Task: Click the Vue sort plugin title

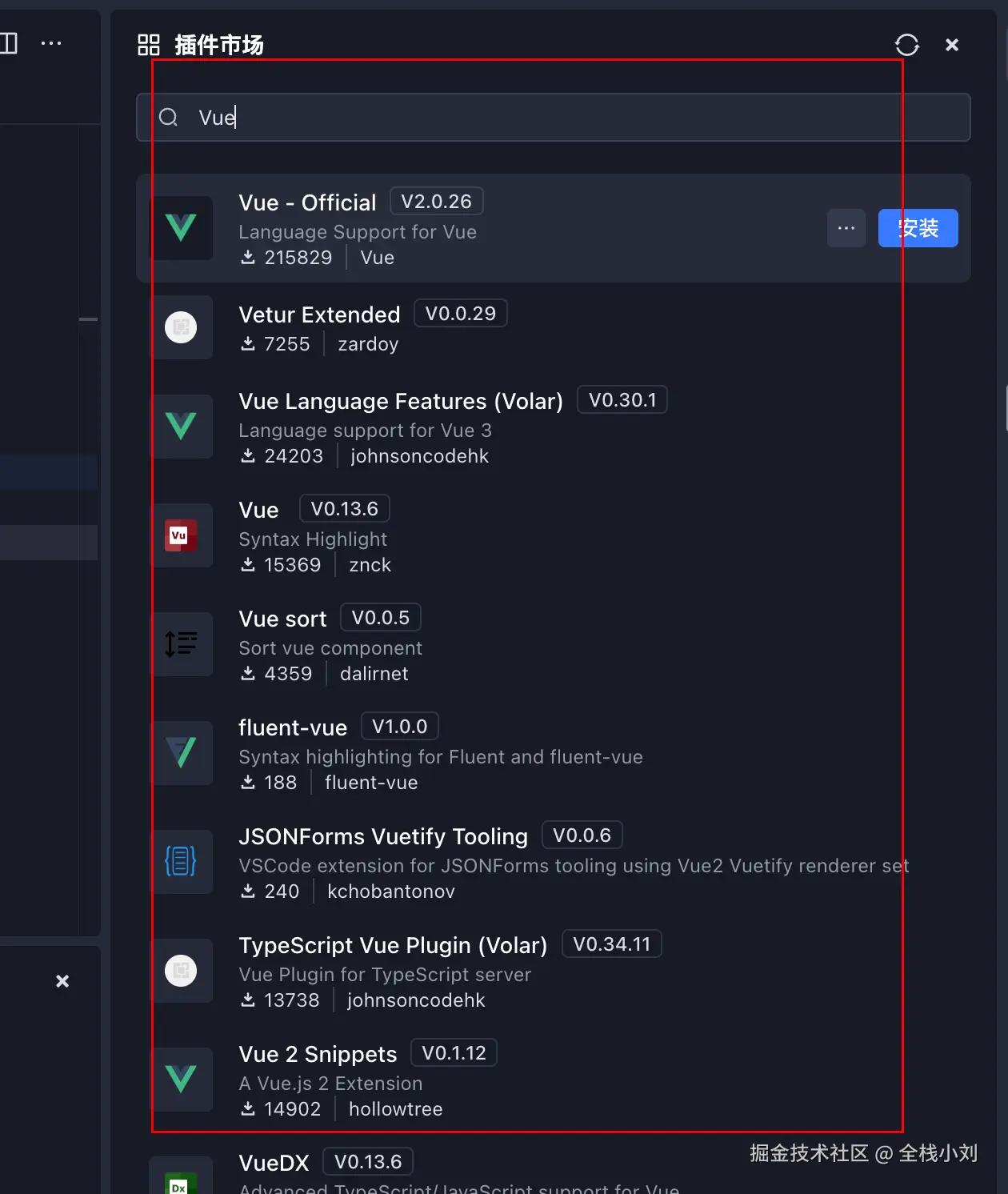Action: 282,619
